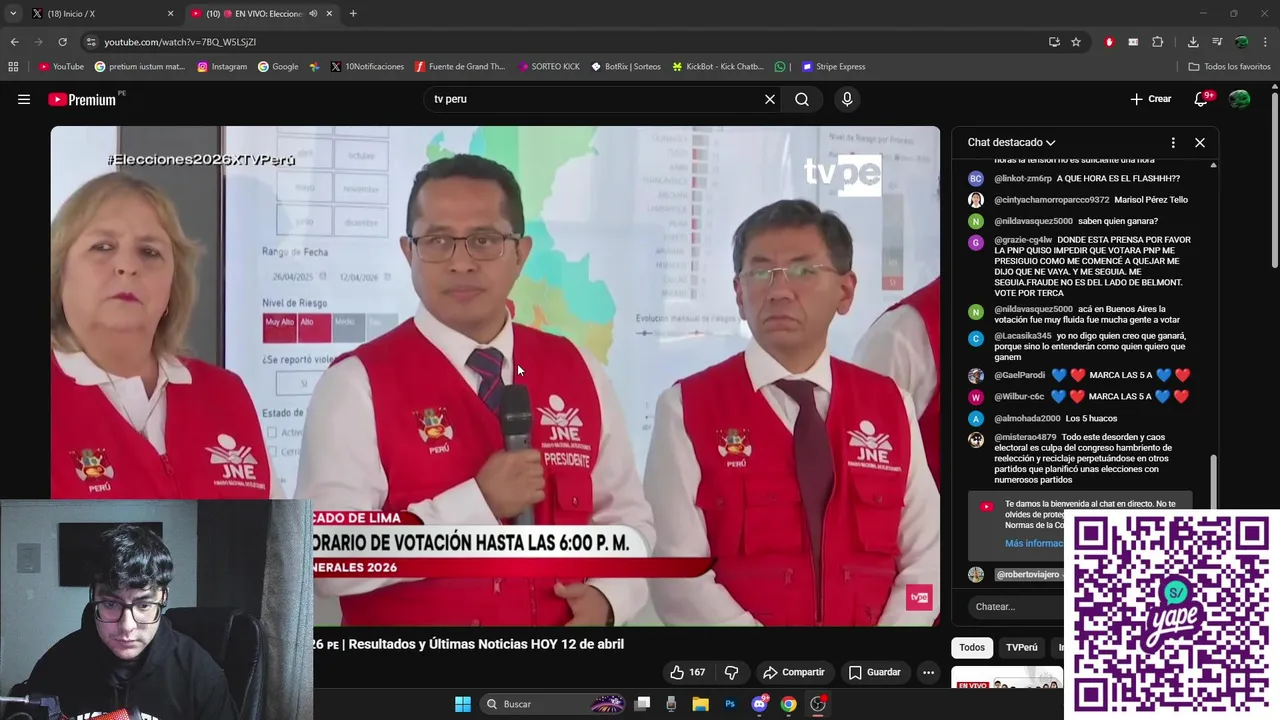1280x720 pixels.
Task: Dislike the video with thumbs-down
Action: coord(731,672)
